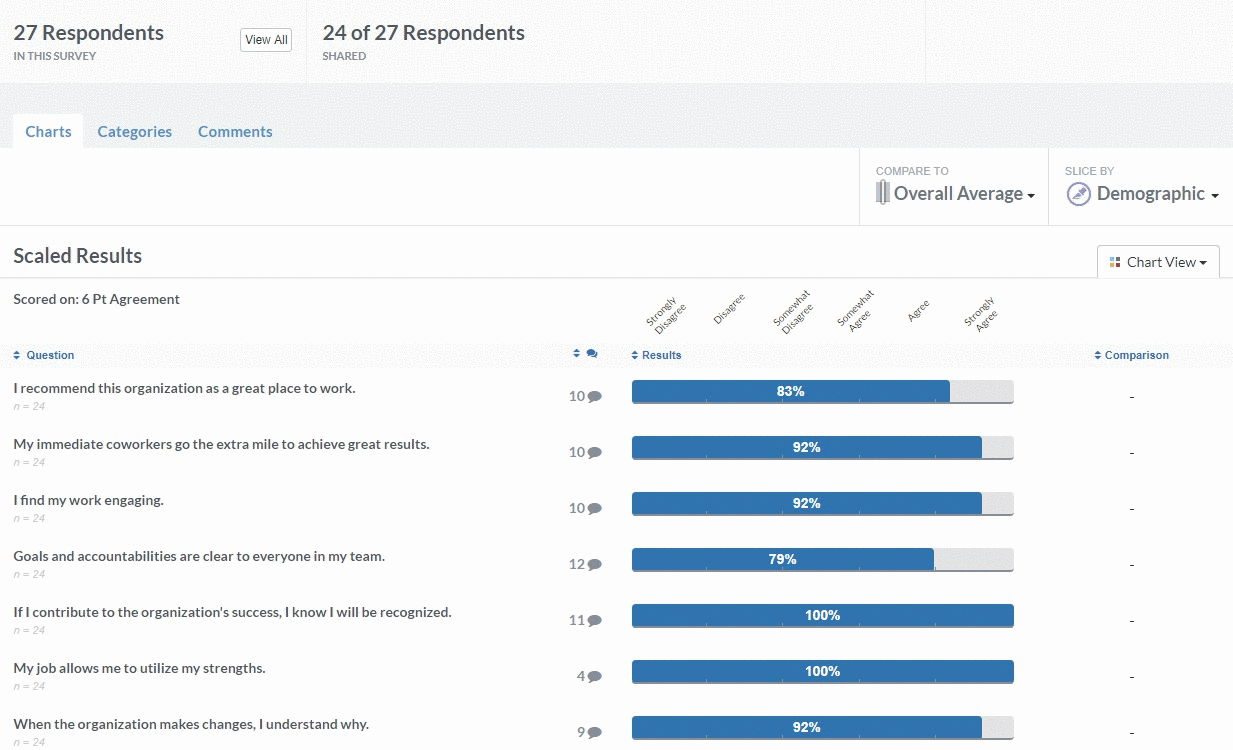This screenshot has width=1233, height=750.
Task: Click the 92% bar for immediate coworkers question
Action: pyautogui.click(x=807, y=447)
